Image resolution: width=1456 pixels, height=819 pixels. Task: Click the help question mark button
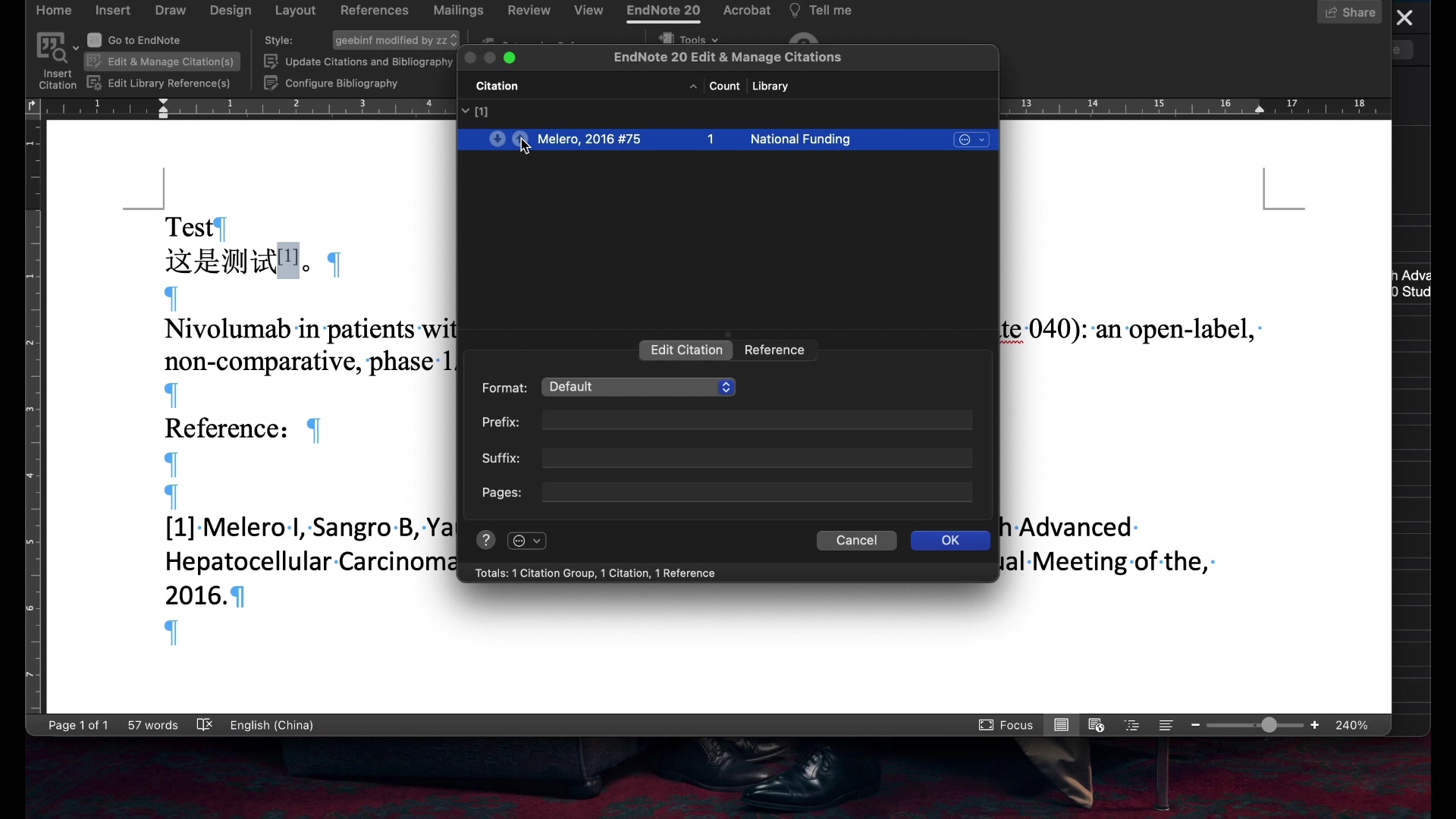(486, 541)
